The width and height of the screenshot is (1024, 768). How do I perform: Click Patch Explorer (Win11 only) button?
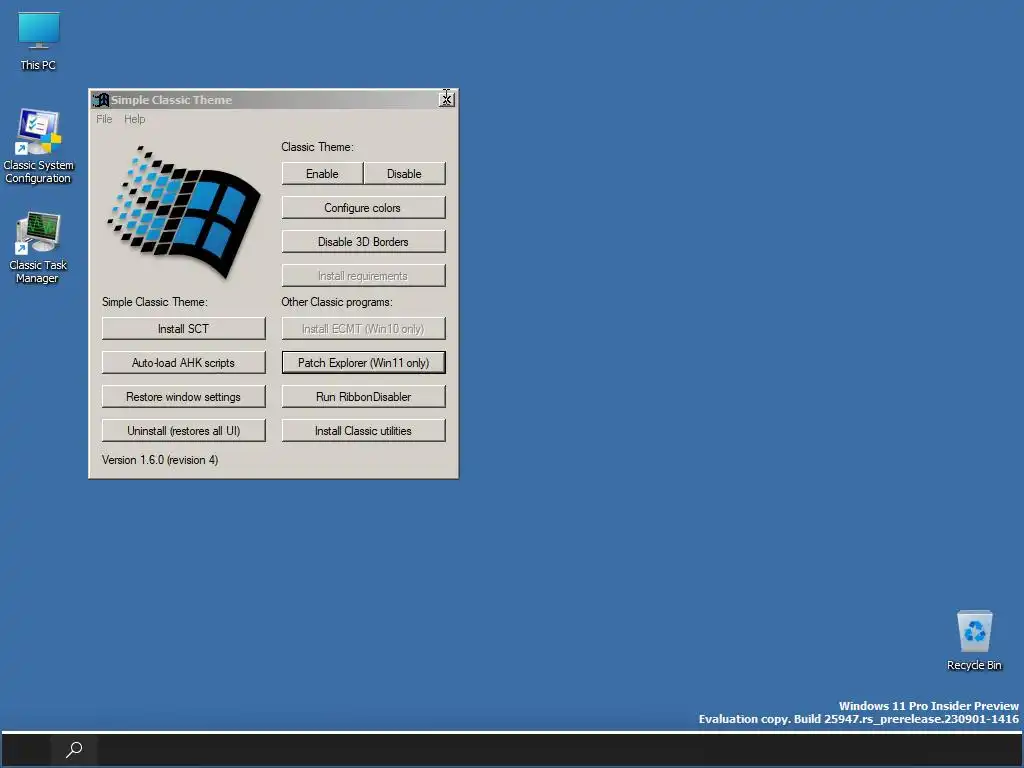[363, 362]
